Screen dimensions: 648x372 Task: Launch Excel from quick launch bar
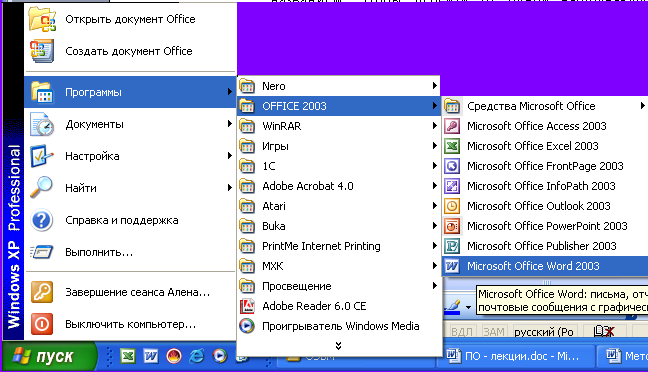click(128, 355)
